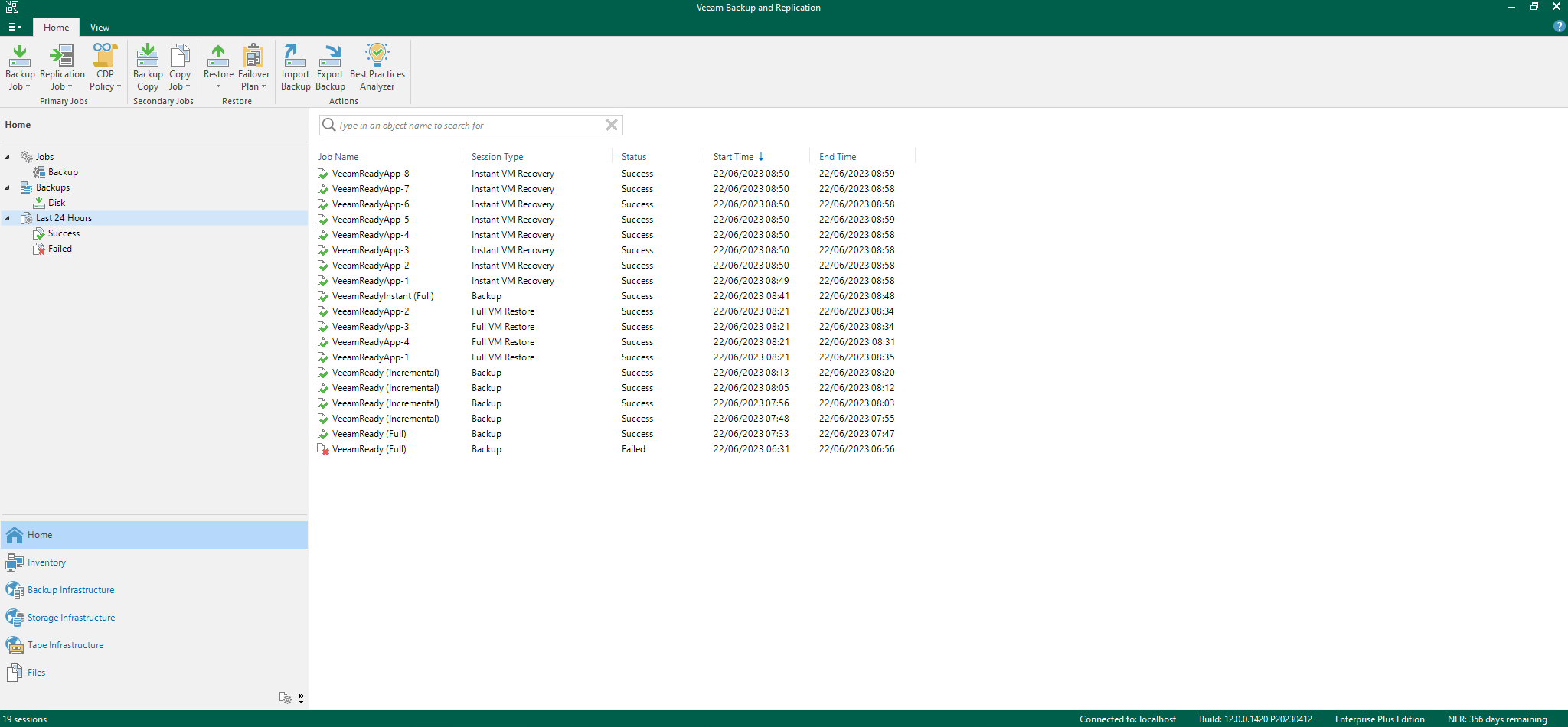Image resolution: width=1568 pixels, height=727 pixels.
Task: Click the failed session red X icon
Action: click(x=323, y=449)
